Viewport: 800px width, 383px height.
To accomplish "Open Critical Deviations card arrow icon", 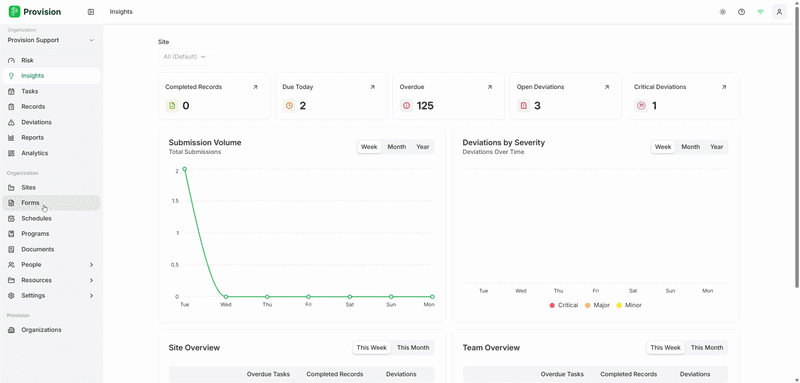I will pyautogui.click(x=723, y=87).
